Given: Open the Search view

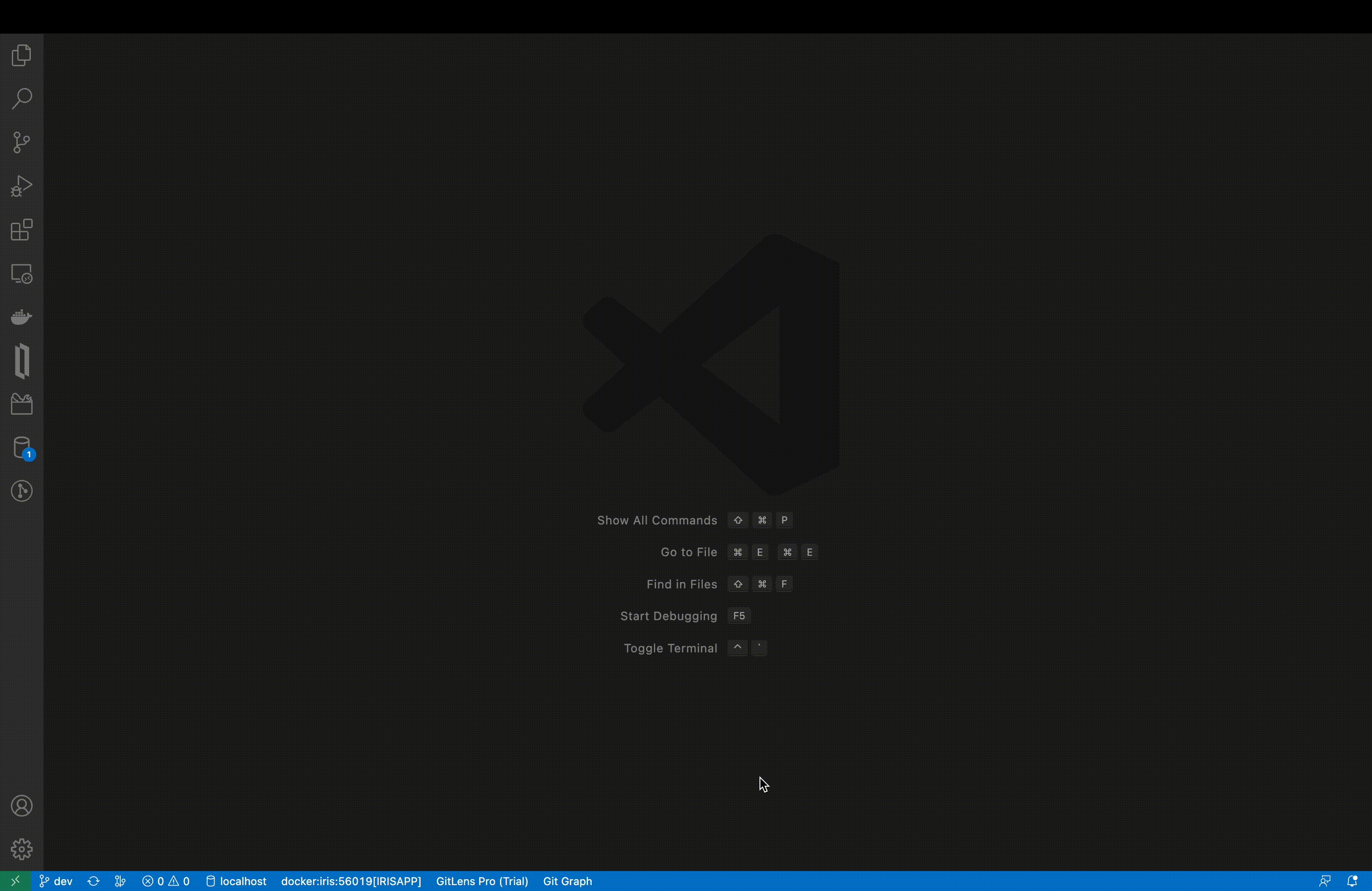Looking at the screenshot, I should click(22, 99).
